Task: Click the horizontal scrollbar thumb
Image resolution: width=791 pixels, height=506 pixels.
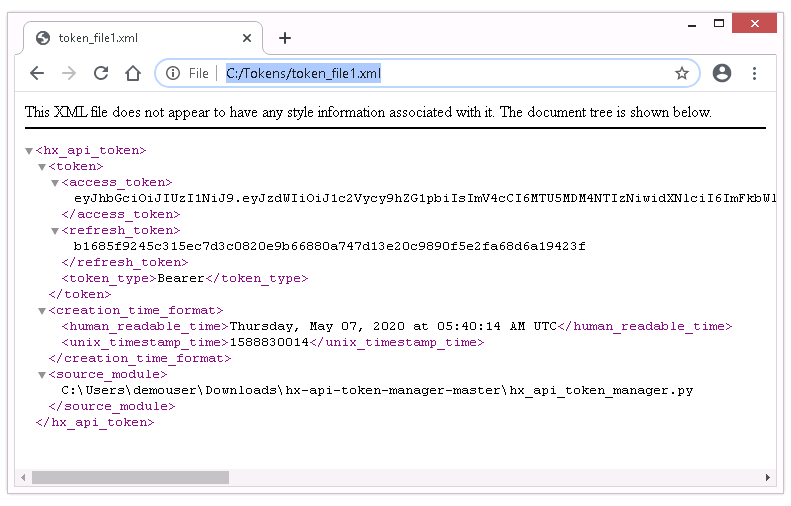Action: click(130, 477)
